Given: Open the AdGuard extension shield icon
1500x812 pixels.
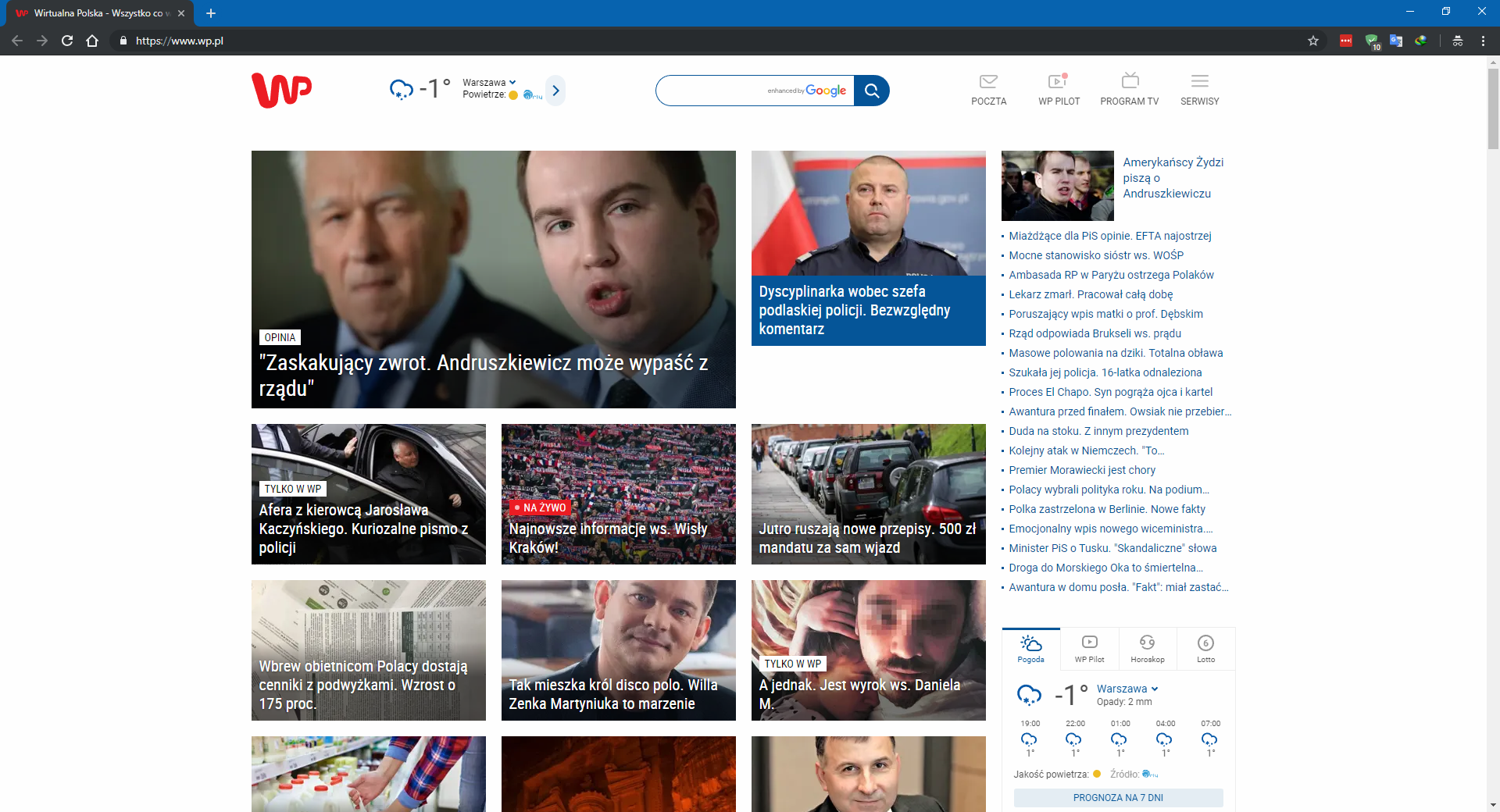Looking at the screenshot, I should coord(1373,41).
